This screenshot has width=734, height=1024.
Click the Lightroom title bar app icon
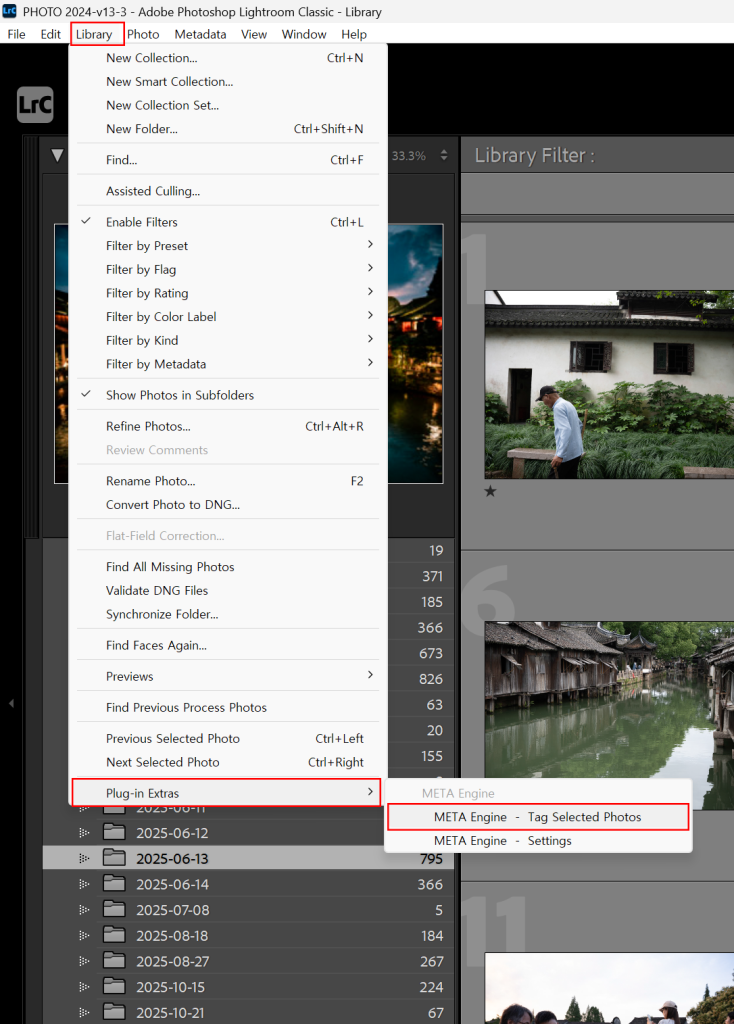point(10,12)
